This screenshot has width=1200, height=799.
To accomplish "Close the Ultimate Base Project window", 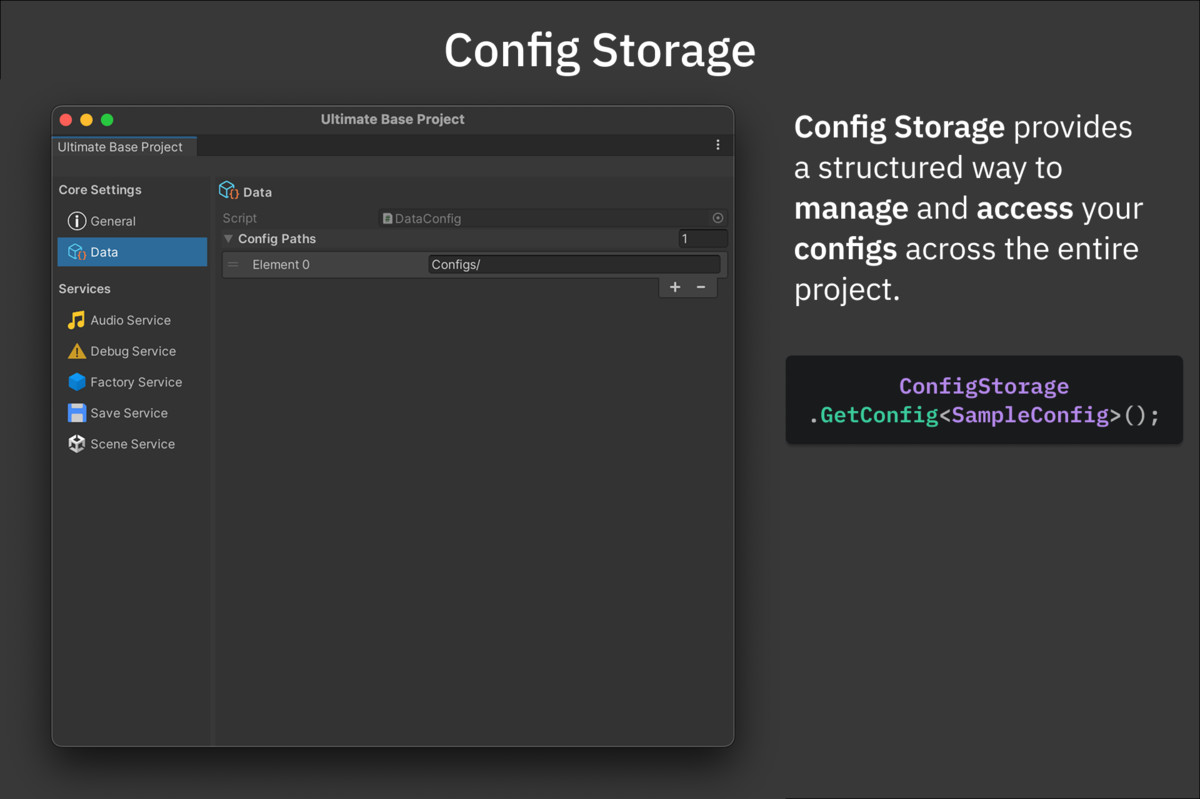I will click(x=66, y=120).
